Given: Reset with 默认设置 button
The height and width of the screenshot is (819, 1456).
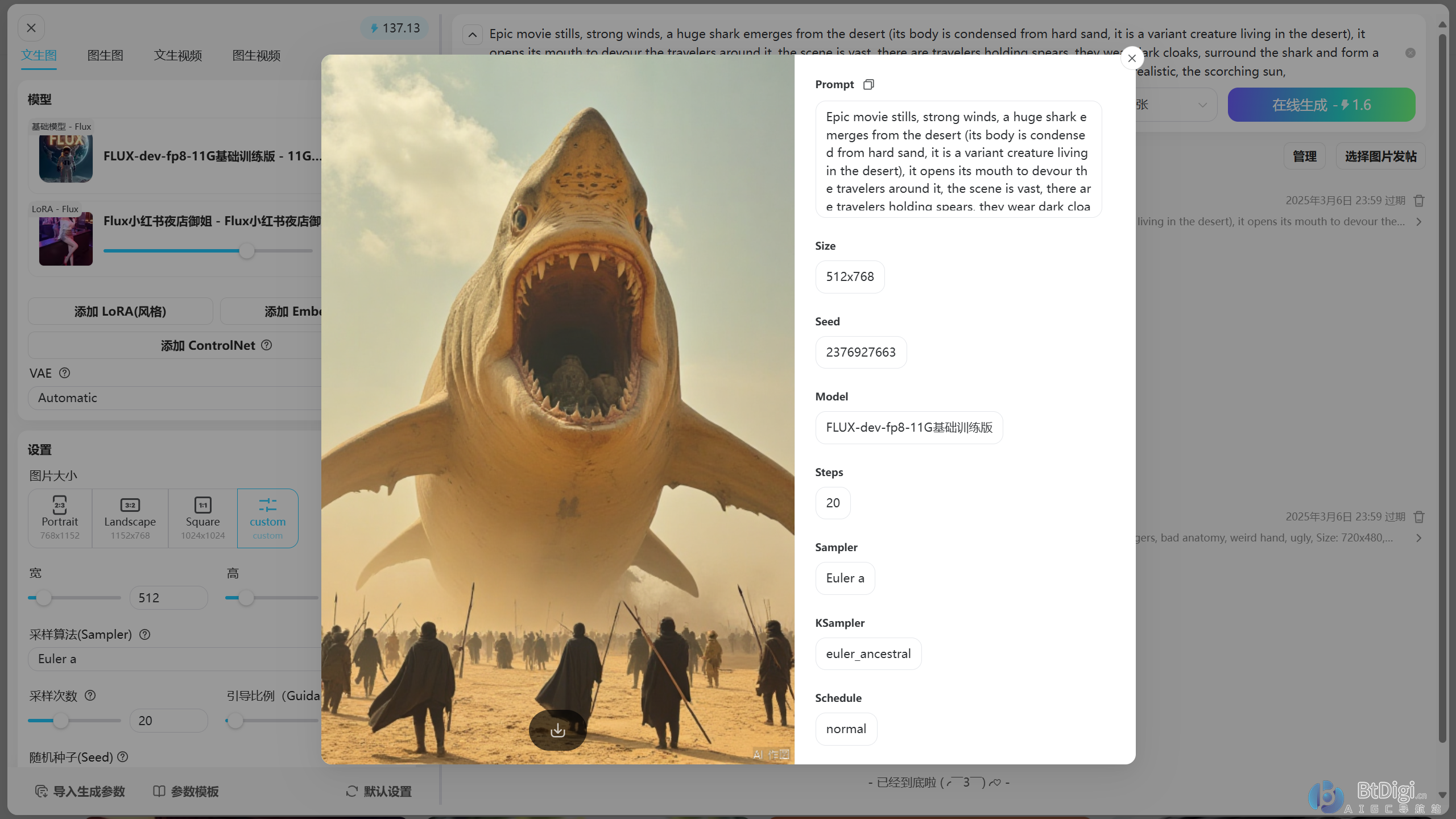Looking at the screenshot, I should pos(378,791).
